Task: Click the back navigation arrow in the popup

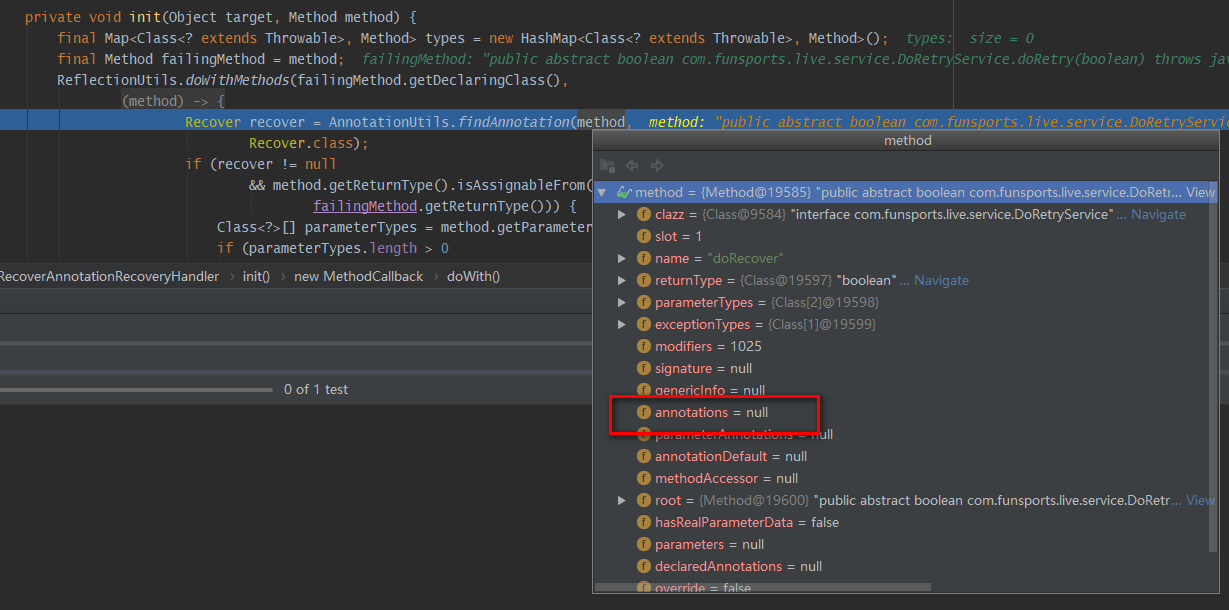Action: click(631, 165)
